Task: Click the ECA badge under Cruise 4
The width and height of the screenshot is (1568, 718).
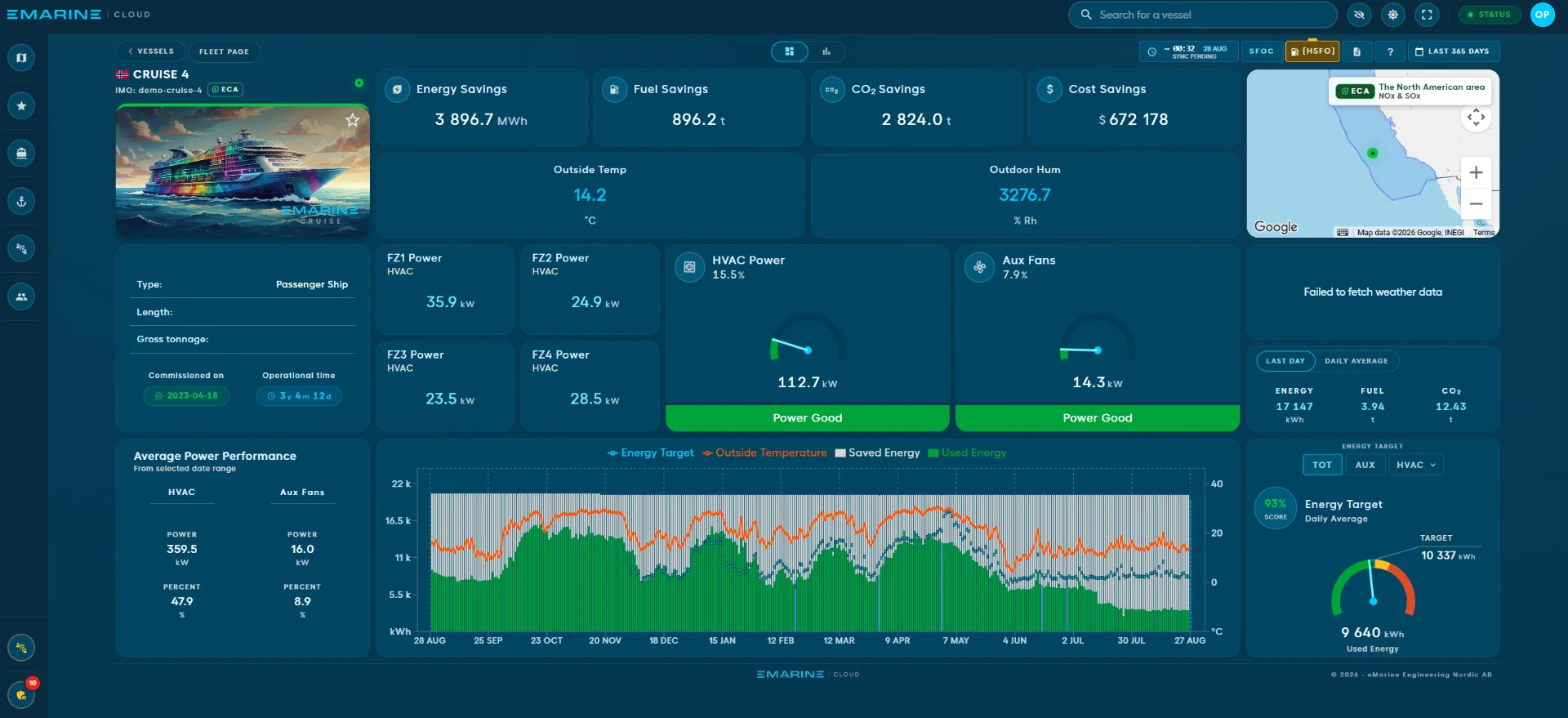Action: click(x=225, y=90)
